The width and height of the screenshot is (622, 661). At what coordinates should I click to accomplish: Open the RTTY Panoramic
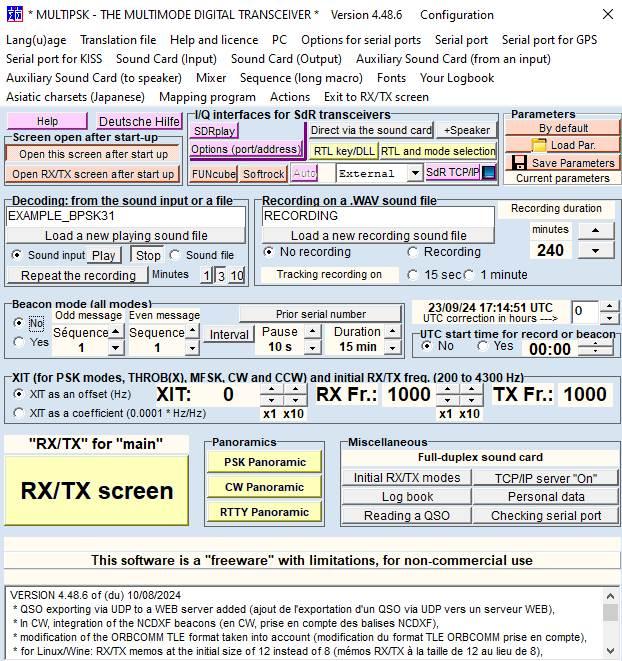[264, 512]
